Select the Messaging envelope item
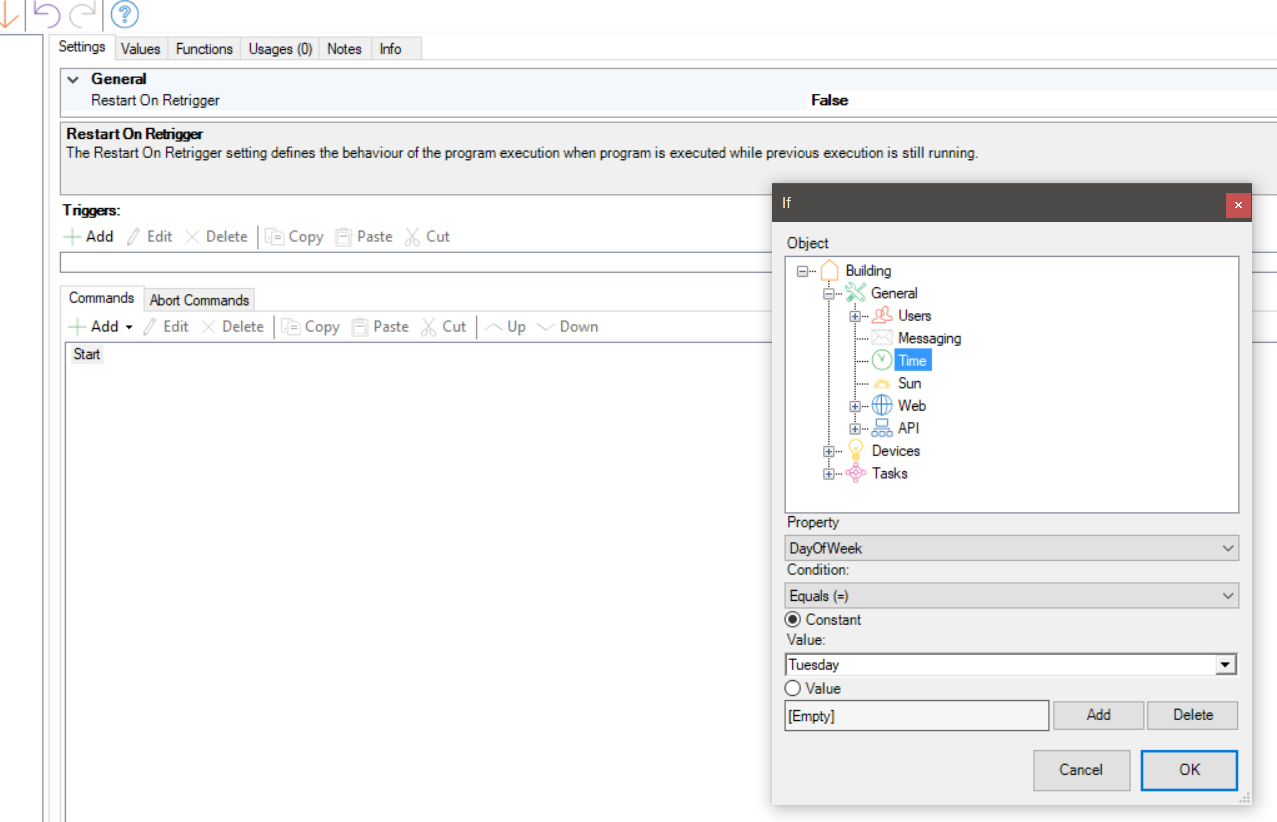This screenshot has height=822, width=1277. (x=928, y=338)
